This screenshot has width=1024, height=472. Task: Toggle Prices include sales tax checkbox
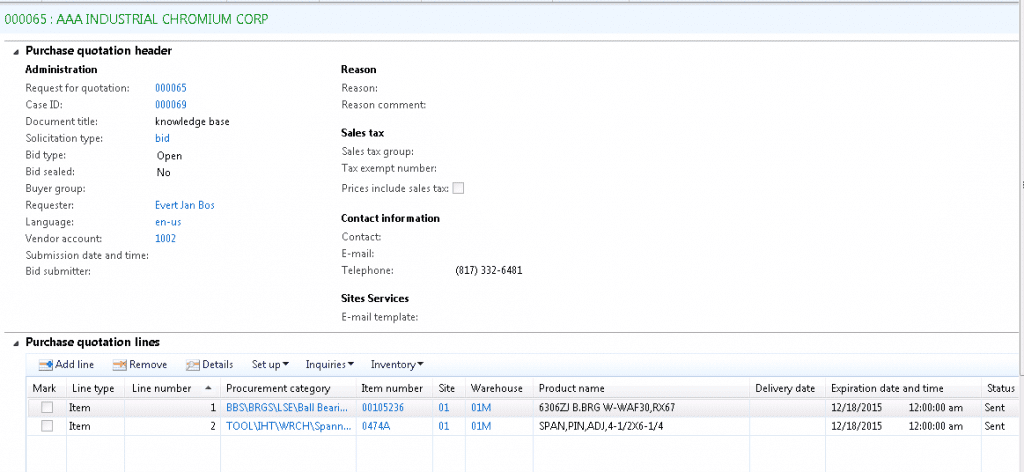(x=459, y=187)
